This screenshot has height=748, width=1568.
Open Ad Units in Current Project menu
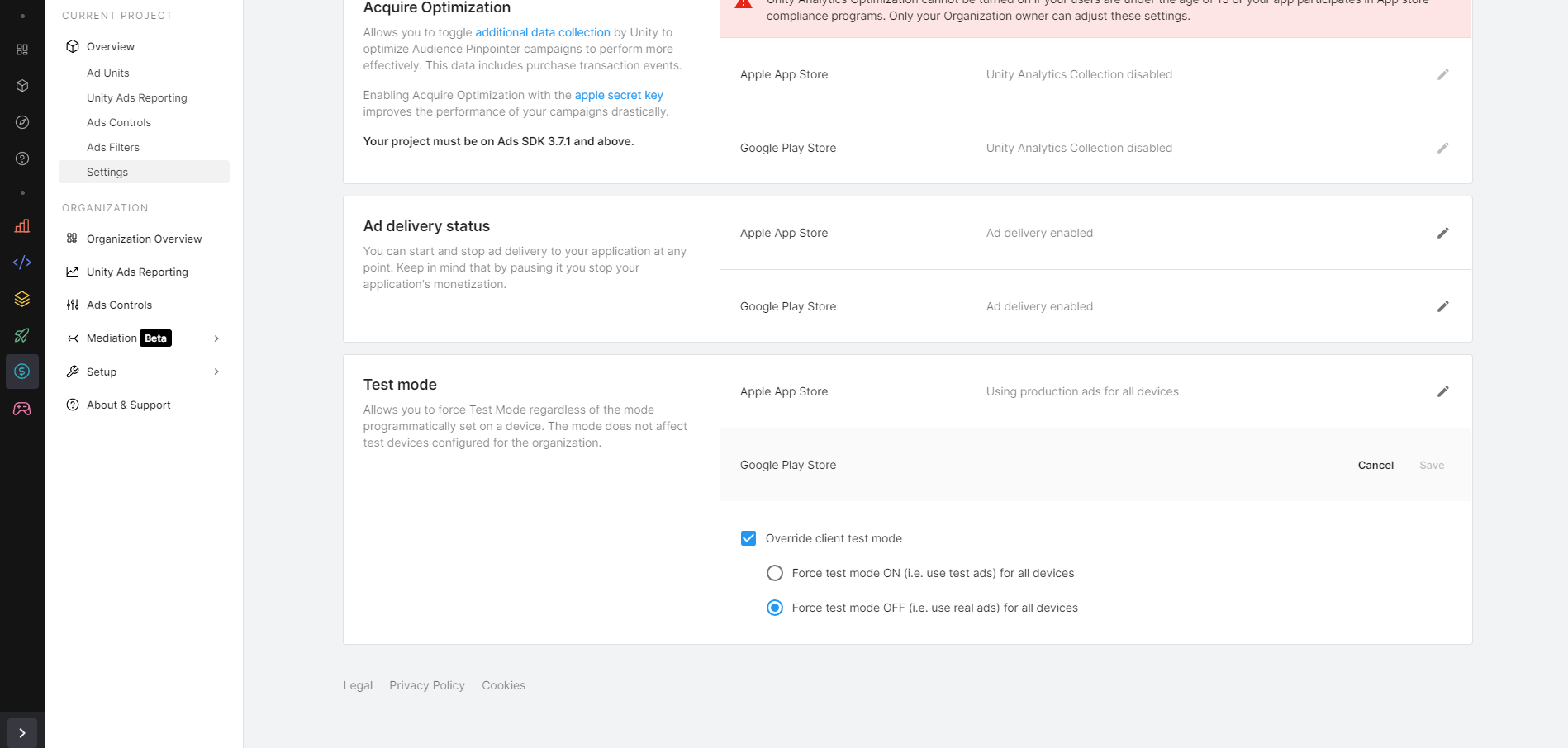coord(108,73)
